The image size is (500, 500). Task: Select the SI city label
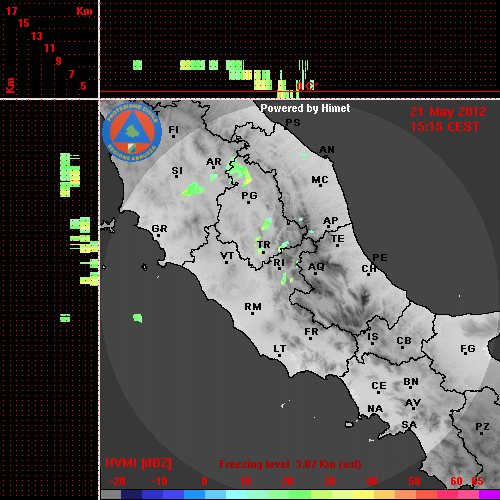(177, 171)
